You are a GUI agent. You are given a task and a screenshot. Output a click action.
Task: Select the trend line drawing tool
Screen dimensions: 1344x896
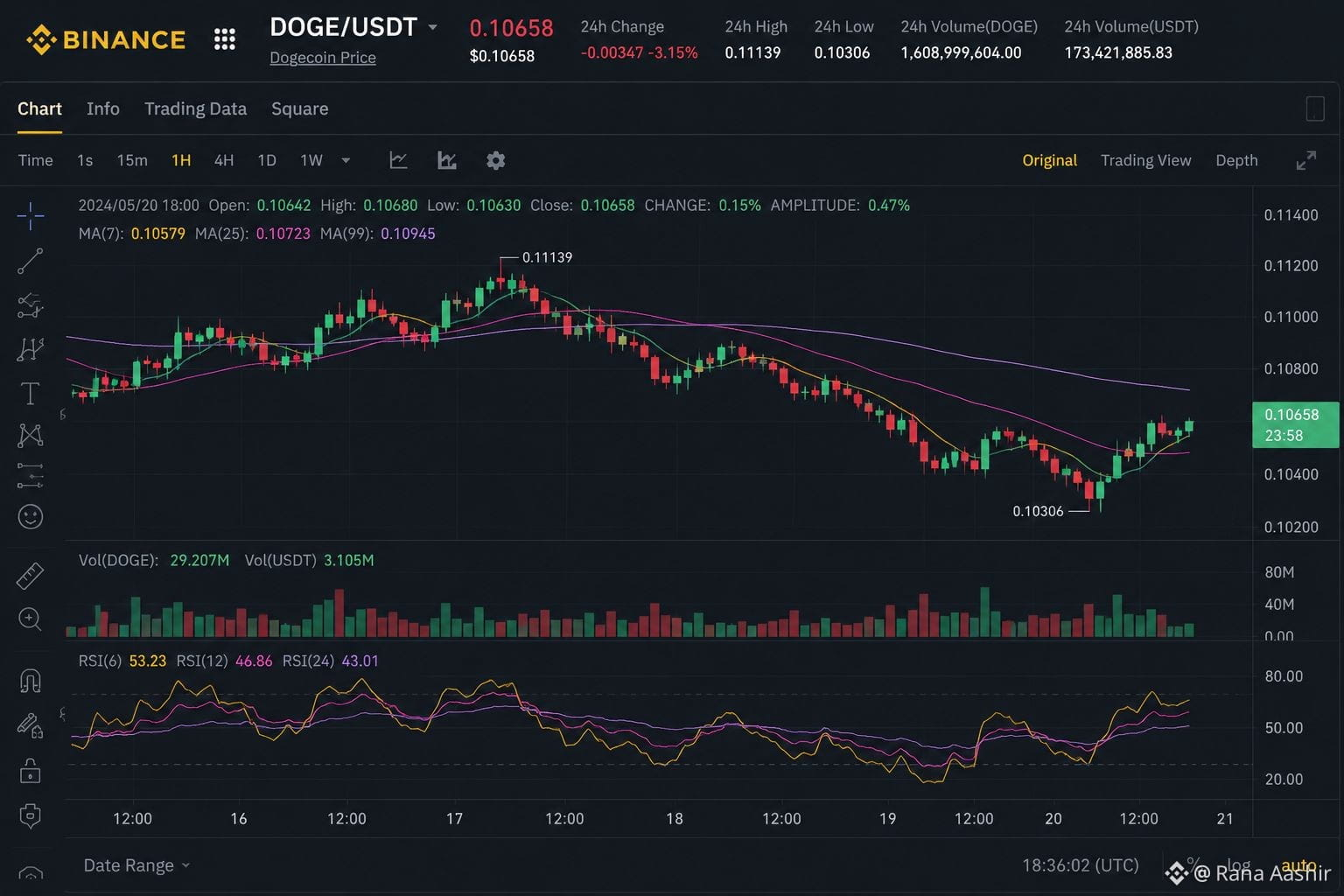[31, 261]
